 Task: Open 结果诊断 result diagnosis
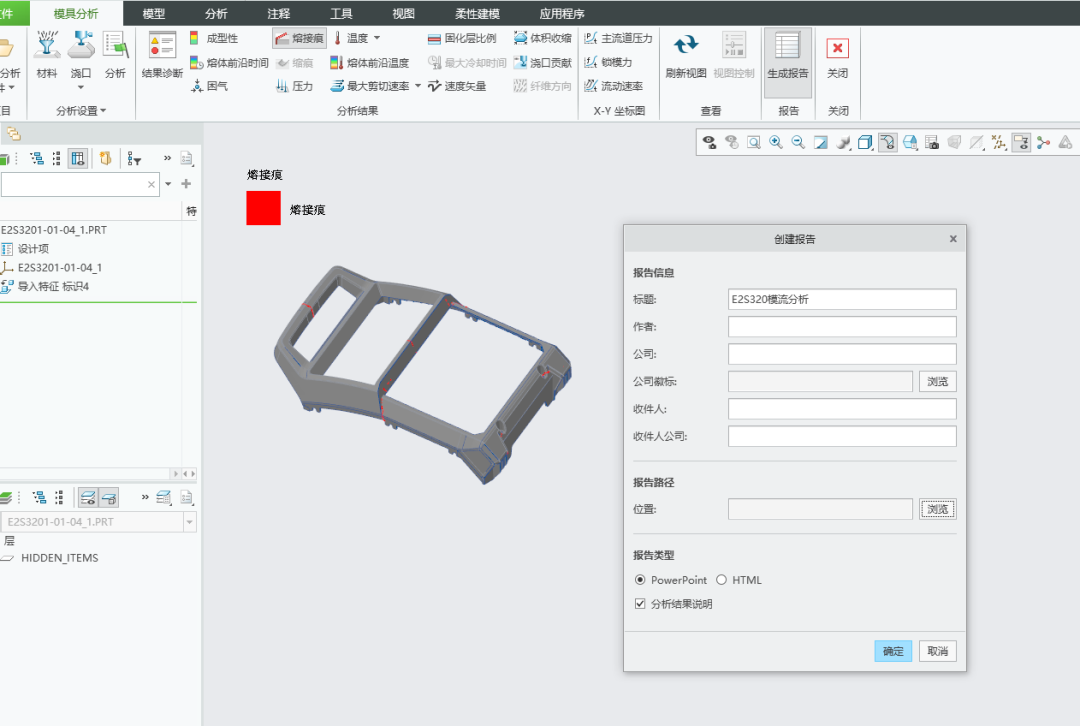[x=163, y=55]
